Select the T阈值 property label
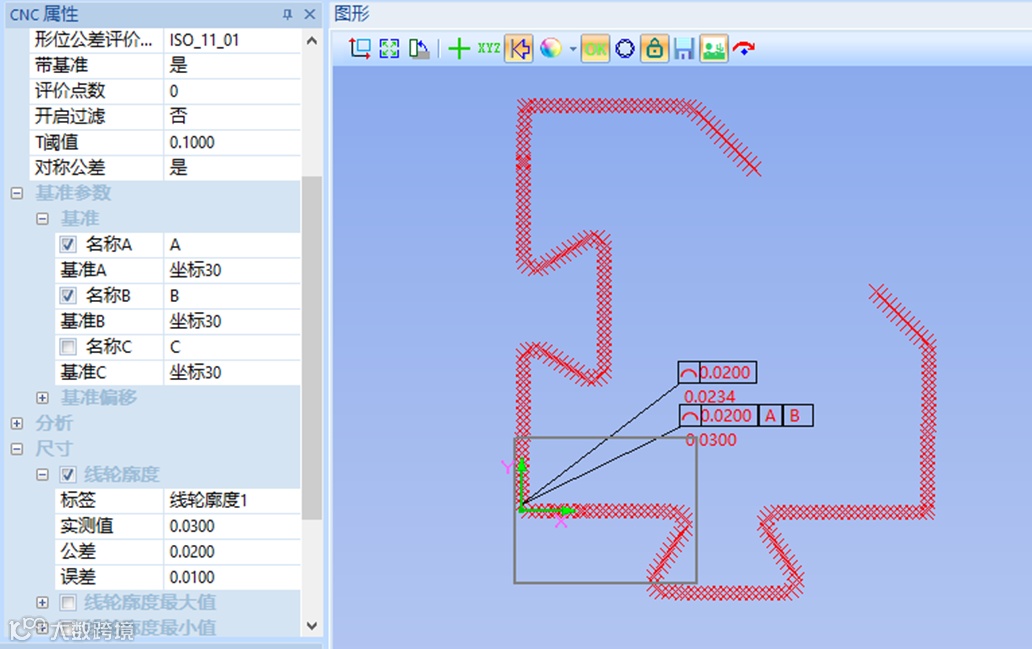1032x649 pixels. 57,142
